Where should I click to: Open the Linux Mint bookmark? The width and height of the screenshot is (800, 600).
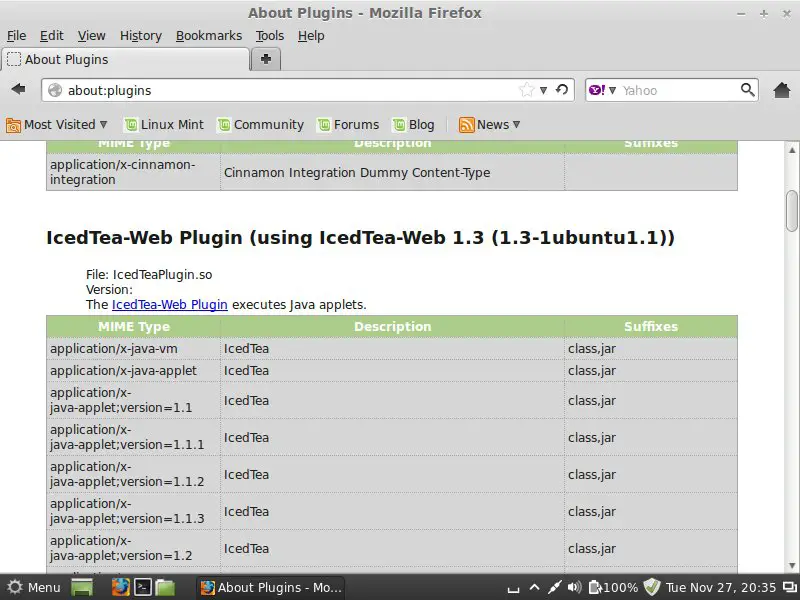(164, 124)
